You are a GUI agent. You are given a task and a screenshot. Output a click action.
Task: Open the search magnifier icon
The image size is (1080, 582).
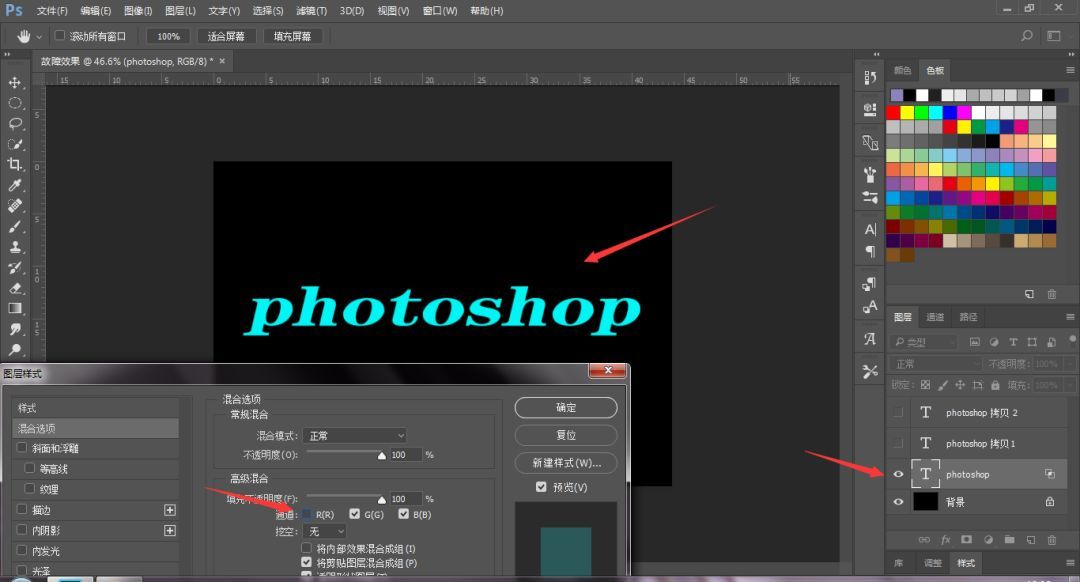1027,36
